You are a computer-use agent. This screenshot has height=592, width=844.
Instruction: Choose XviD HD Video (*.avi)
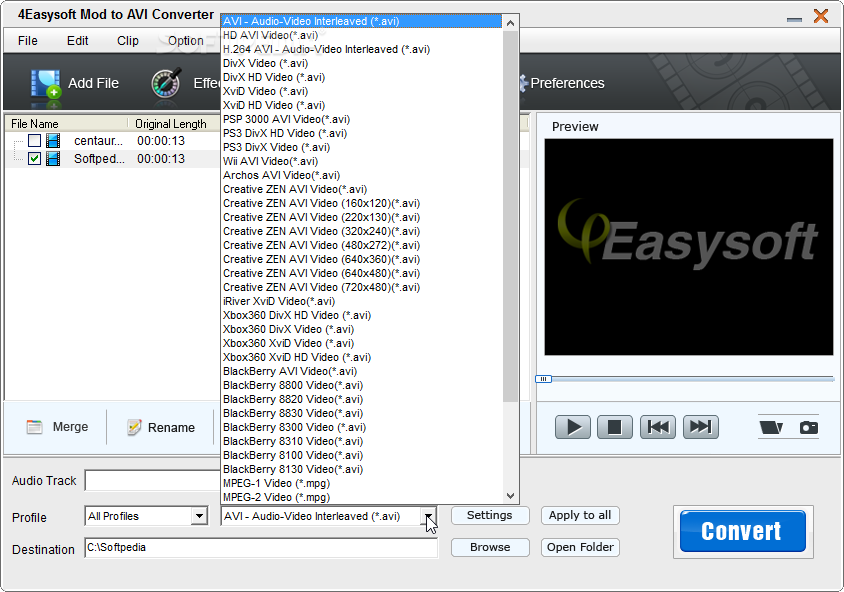362,105
